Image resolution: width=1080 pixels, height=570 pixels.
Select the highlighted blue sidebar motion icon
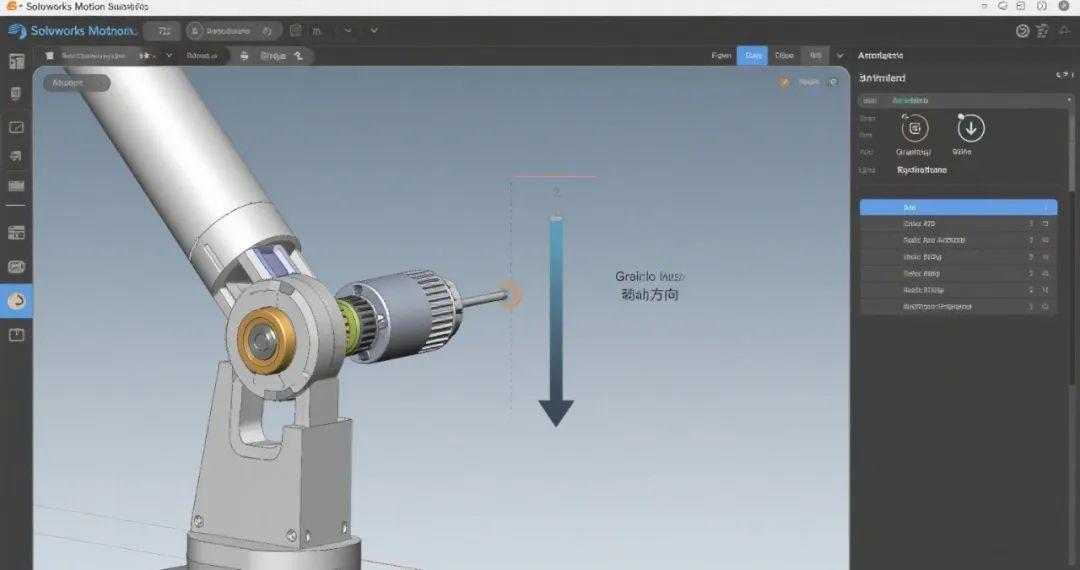[16, 300]
